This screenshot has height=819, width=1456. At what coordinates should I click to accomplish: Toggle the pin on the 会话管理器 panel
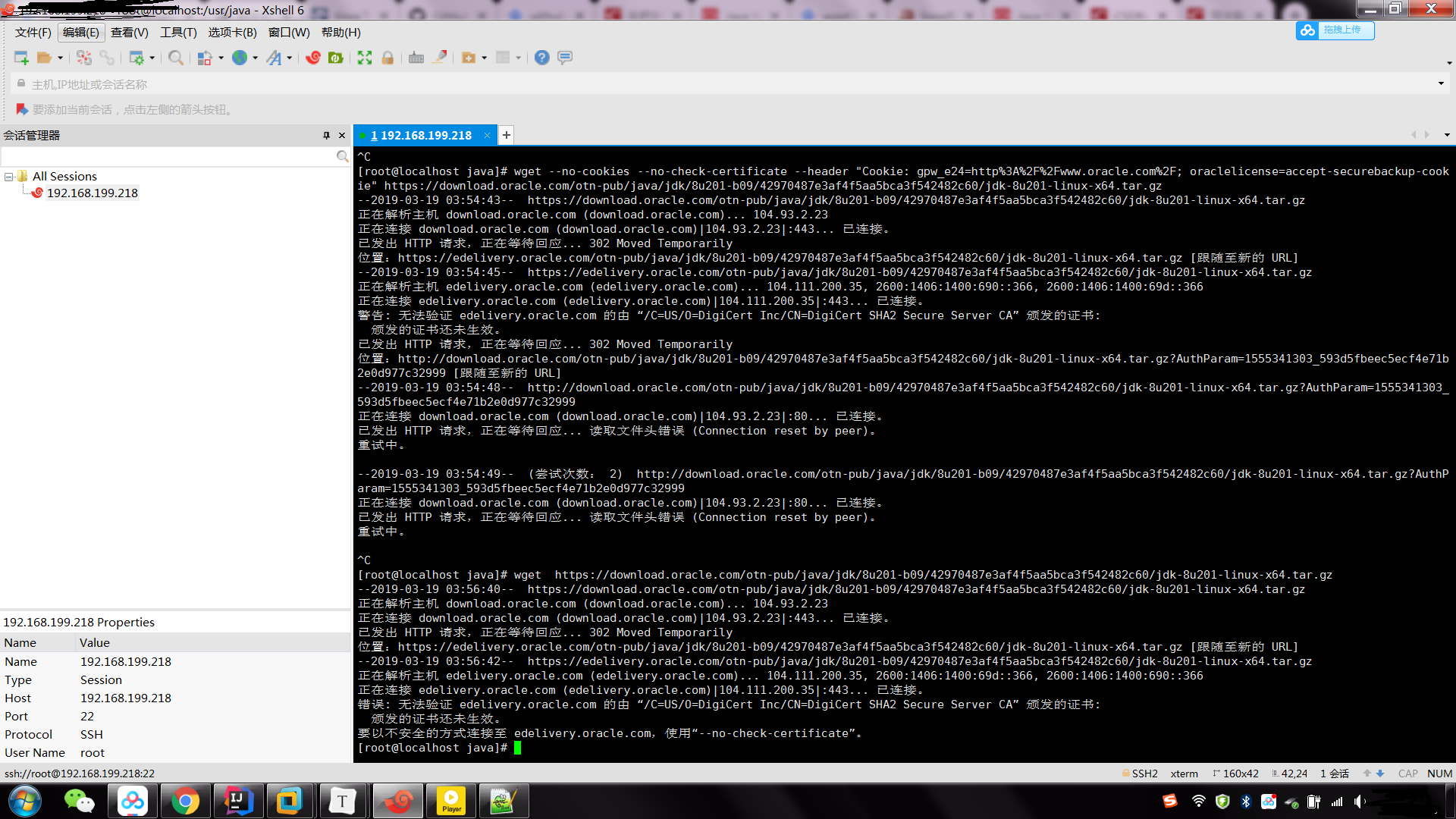pyautogui.click(x=327, y=135)
